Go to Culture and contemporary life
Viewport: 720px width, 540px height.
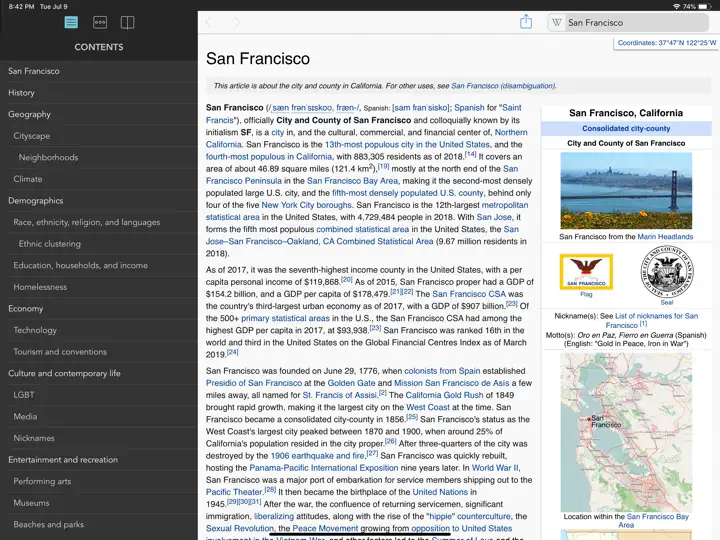(99, 373)
